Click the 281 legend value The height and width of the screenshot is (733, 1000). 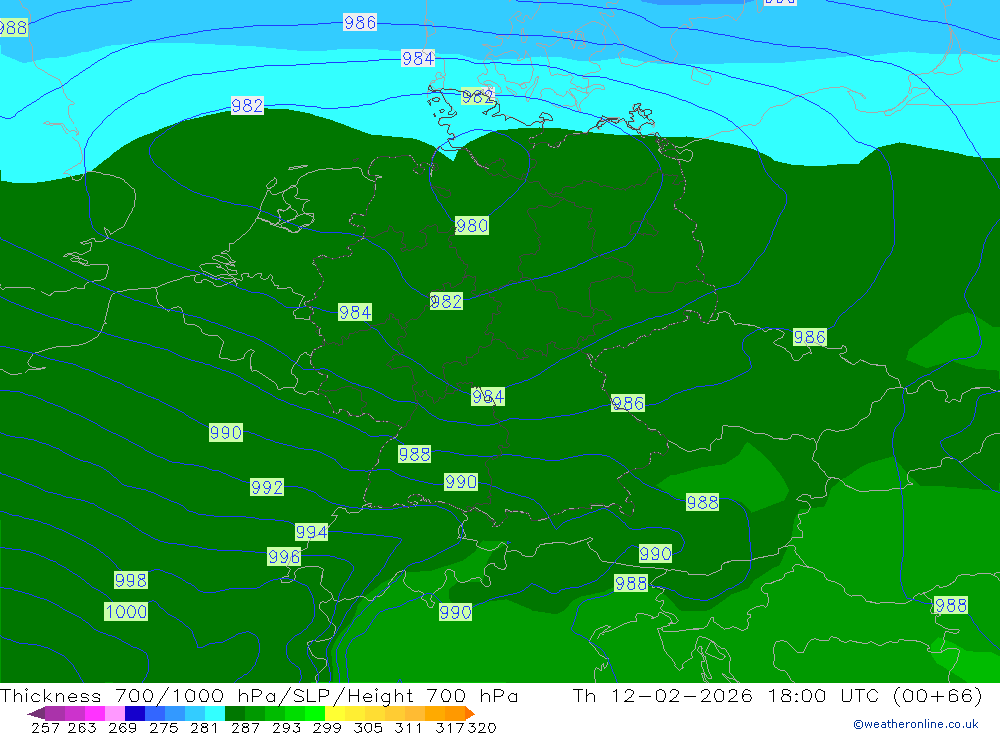(x=204, y=727)
